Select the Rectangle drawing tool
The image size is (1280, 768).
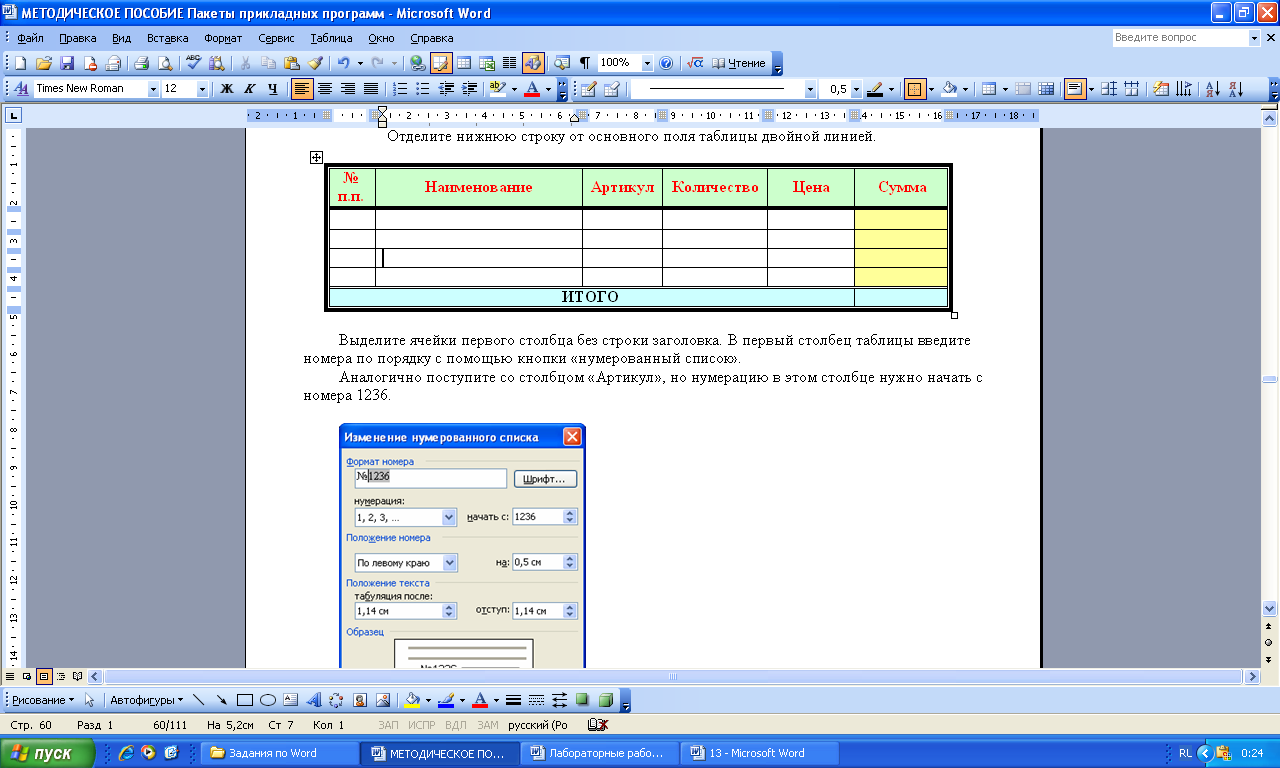point(245,700)
